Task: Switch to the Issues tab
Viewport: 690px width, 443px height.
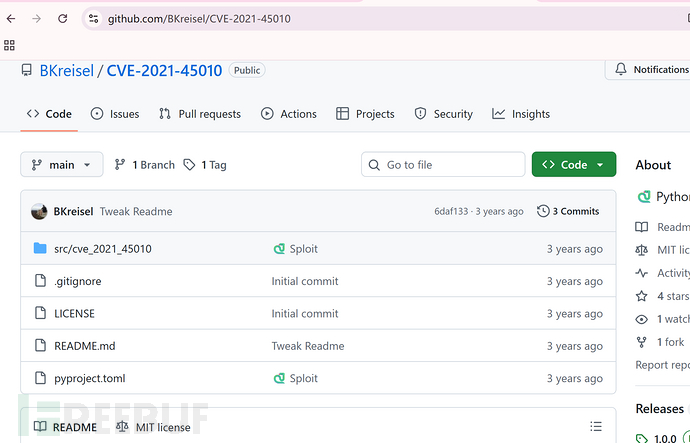Action: pos(115,114)
